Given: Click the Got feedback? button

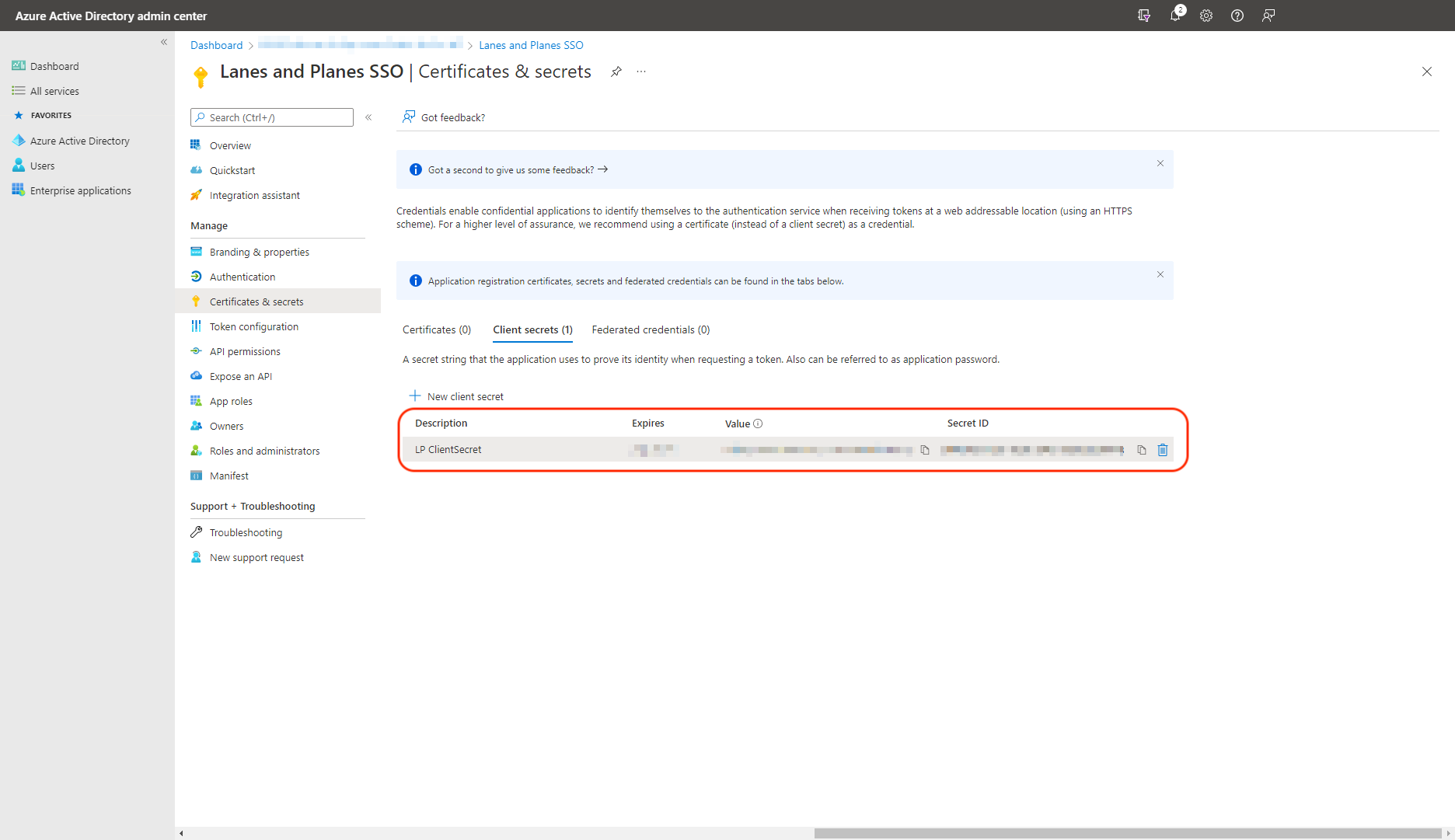Looking at the screenshot, I should [444, 117].
